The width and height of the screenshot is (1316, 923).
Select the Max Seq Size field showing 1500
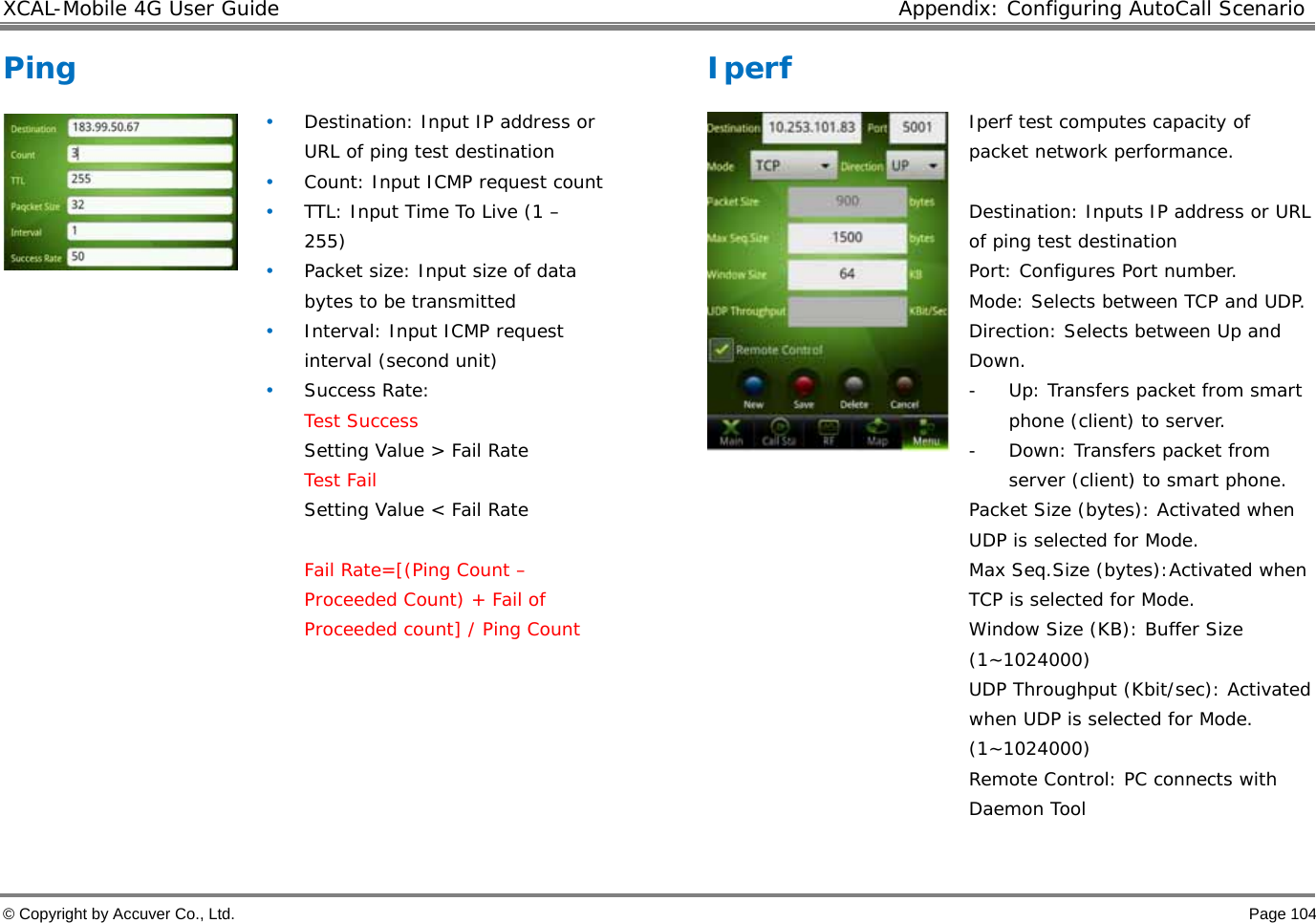[x=847, y=238]
